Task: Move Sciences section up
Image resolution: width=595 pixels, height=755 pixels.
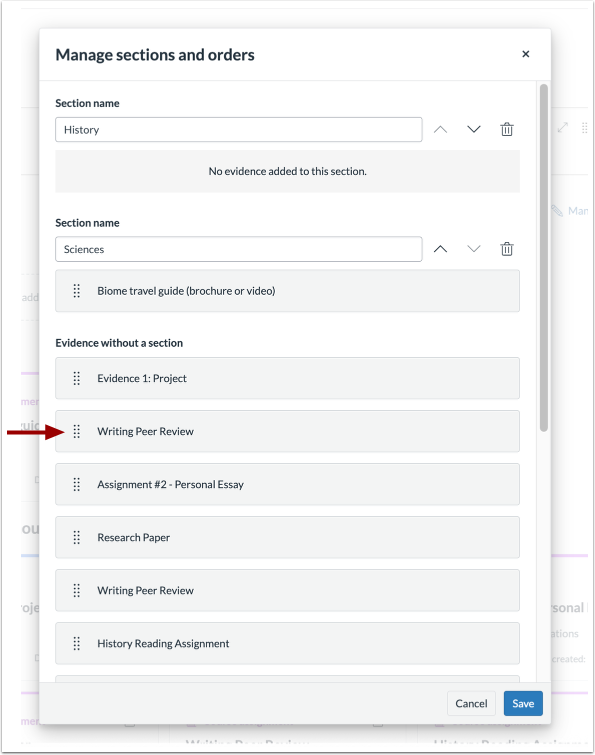Action: (x=440, y=249)
